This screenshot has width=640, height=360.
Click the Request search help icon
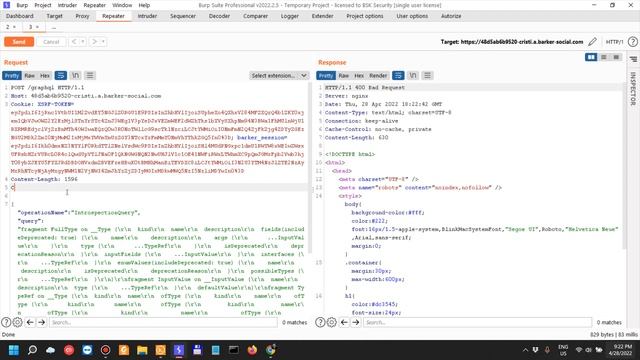click(x=6, y=322)
